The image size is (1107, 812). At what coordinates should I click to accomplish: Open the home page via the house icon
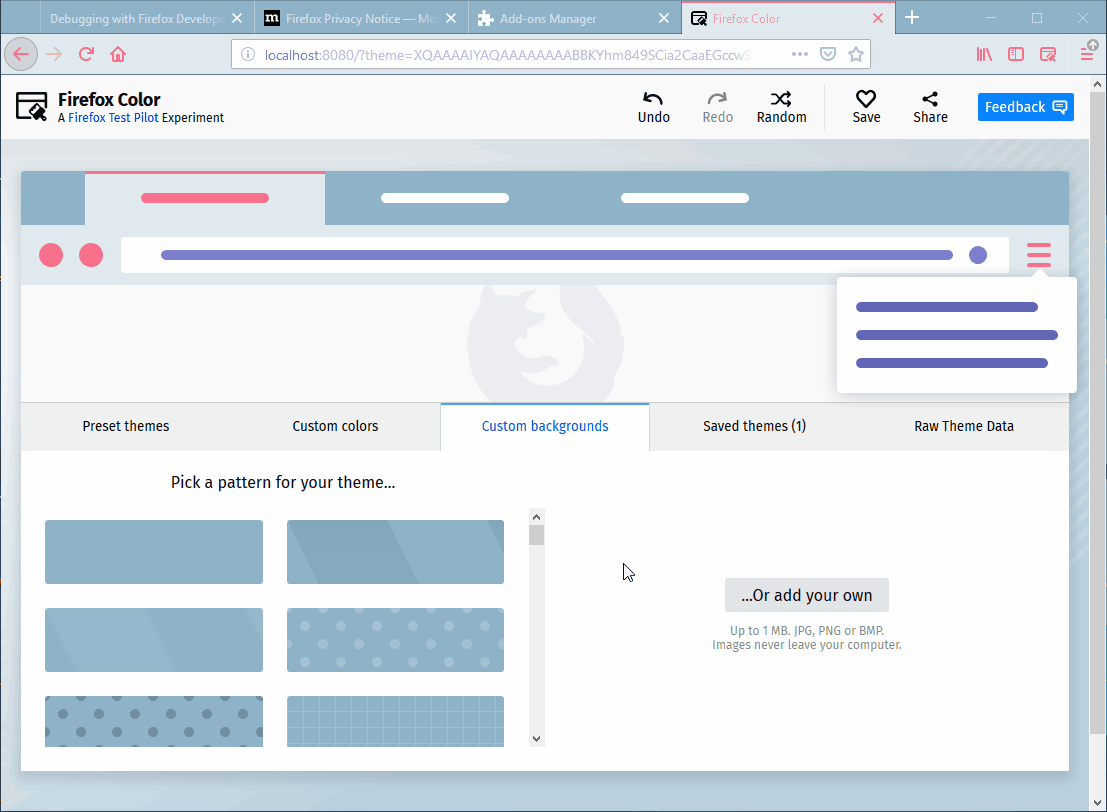(118, 54)
